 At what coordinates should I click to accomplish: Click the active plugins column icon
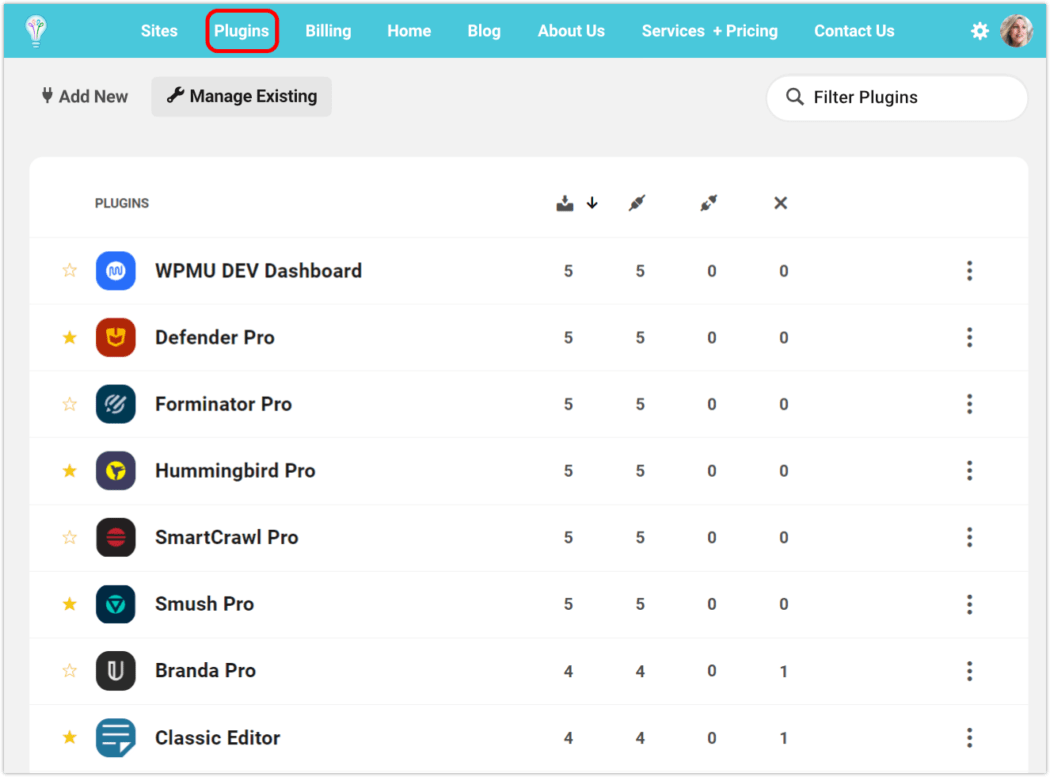click(637, 203)
